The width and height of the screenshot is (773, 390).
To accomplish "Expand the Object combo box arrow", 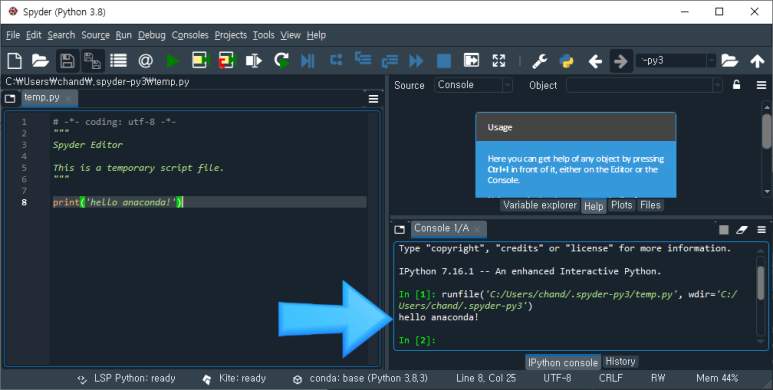I will coord(717,85).
